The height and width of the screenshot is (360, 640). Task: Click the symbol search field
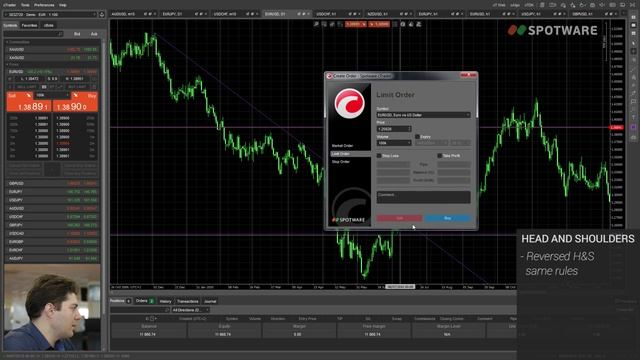[x=33, y=34]
